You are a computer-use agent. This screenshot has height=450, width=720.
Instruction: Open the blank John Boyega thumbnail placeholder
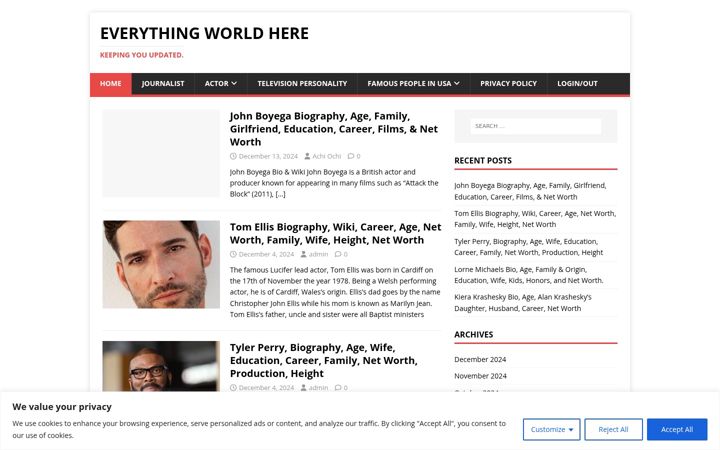[x=161, y=153]
